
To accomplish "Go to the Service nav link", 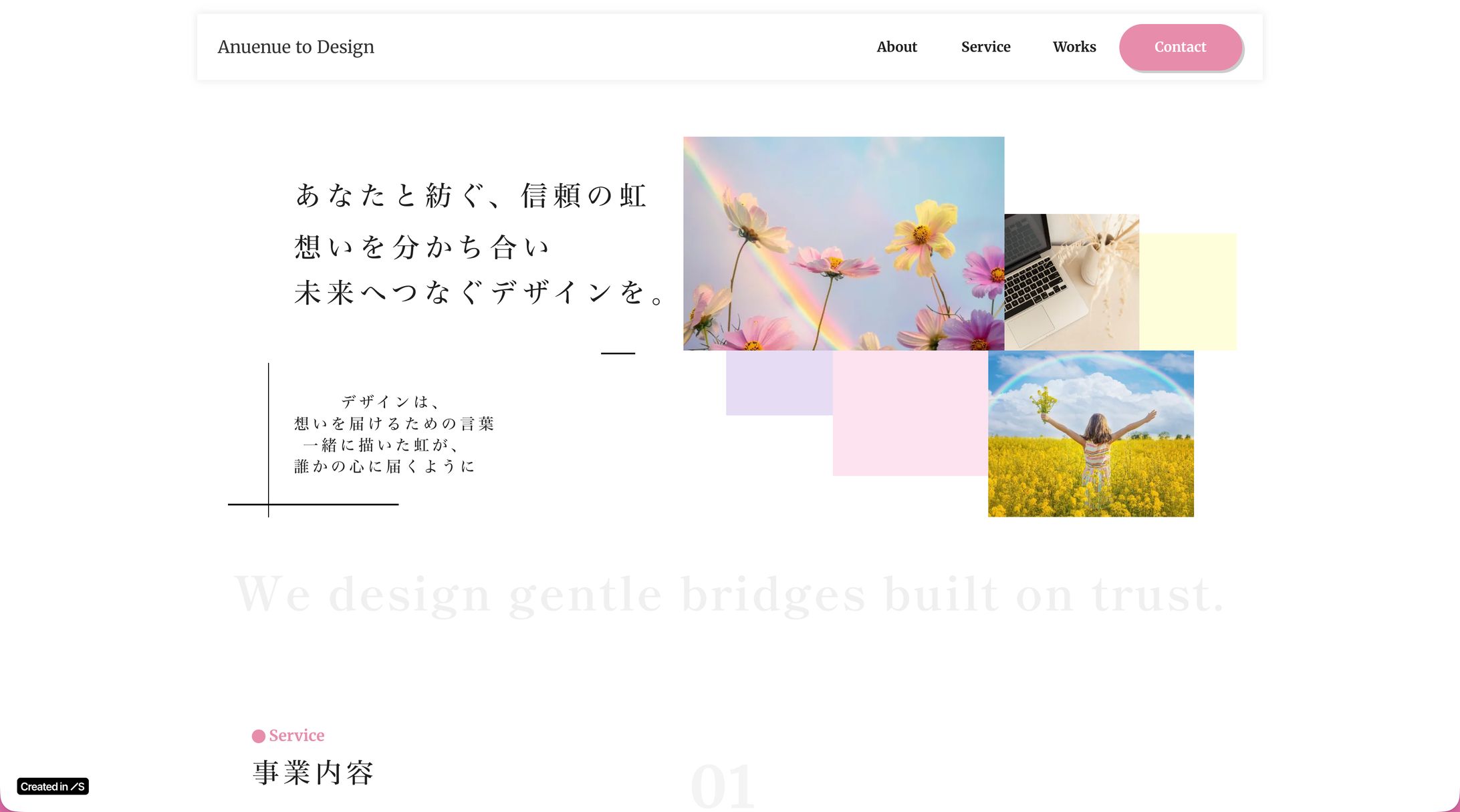I will tap(985, 47).
